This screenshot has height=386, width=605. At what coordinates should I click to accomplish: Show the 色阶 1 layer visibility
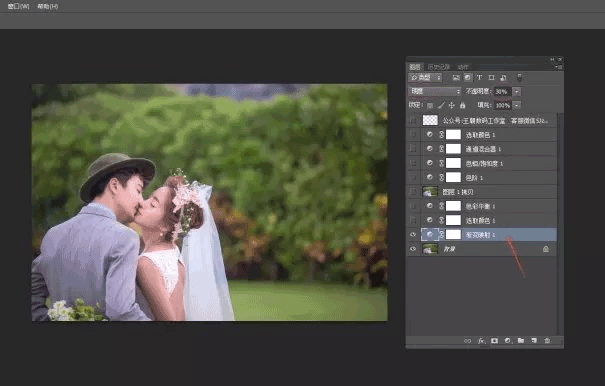pyautogui.click(x=413, y=177)
